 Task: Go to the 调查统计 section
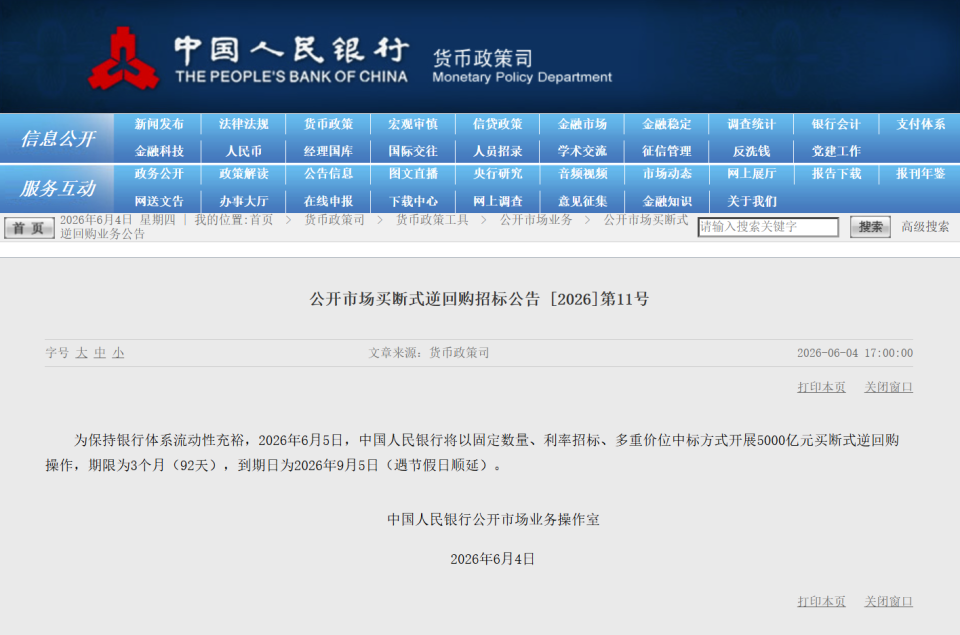(x=751, y=124)
